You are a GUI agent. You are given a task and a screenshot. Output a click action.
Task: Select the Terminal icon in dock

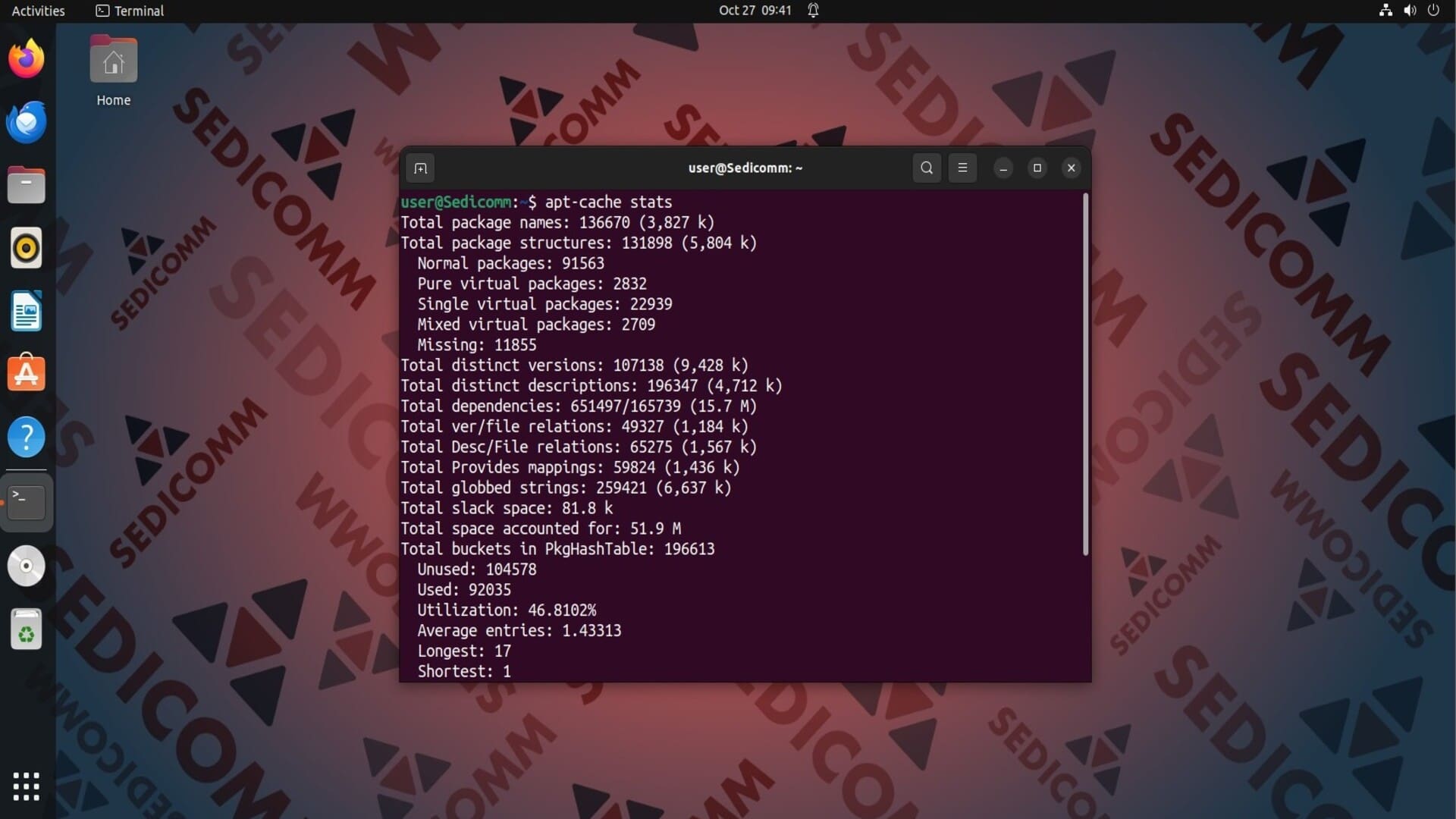click(27, 502)
